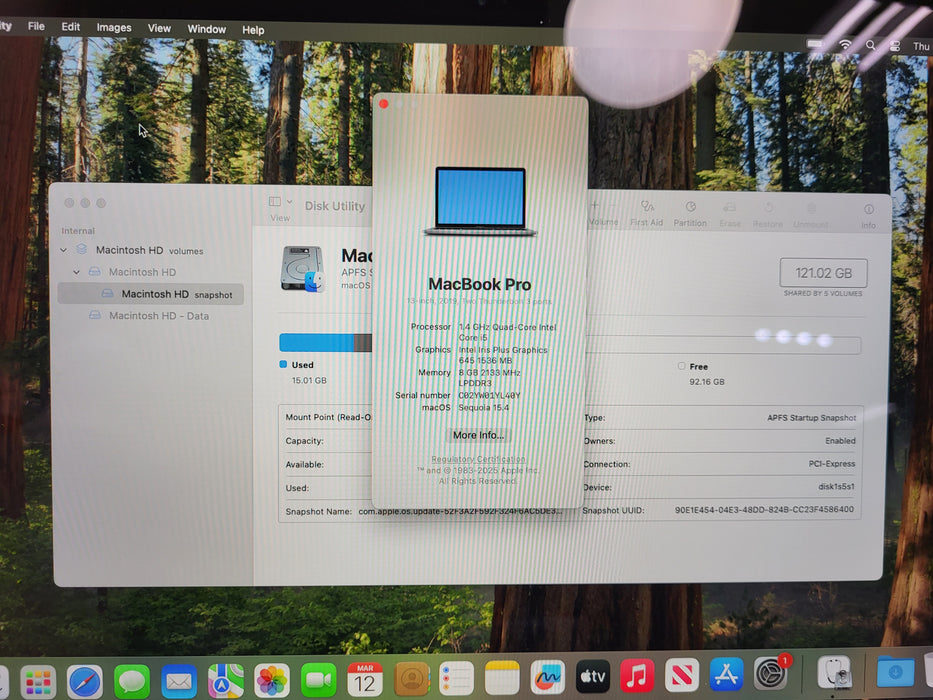This screenshot has width=933, height=700.
Task: Select Macintosh HD volumes container row
Action: click(x=151, y=250)
